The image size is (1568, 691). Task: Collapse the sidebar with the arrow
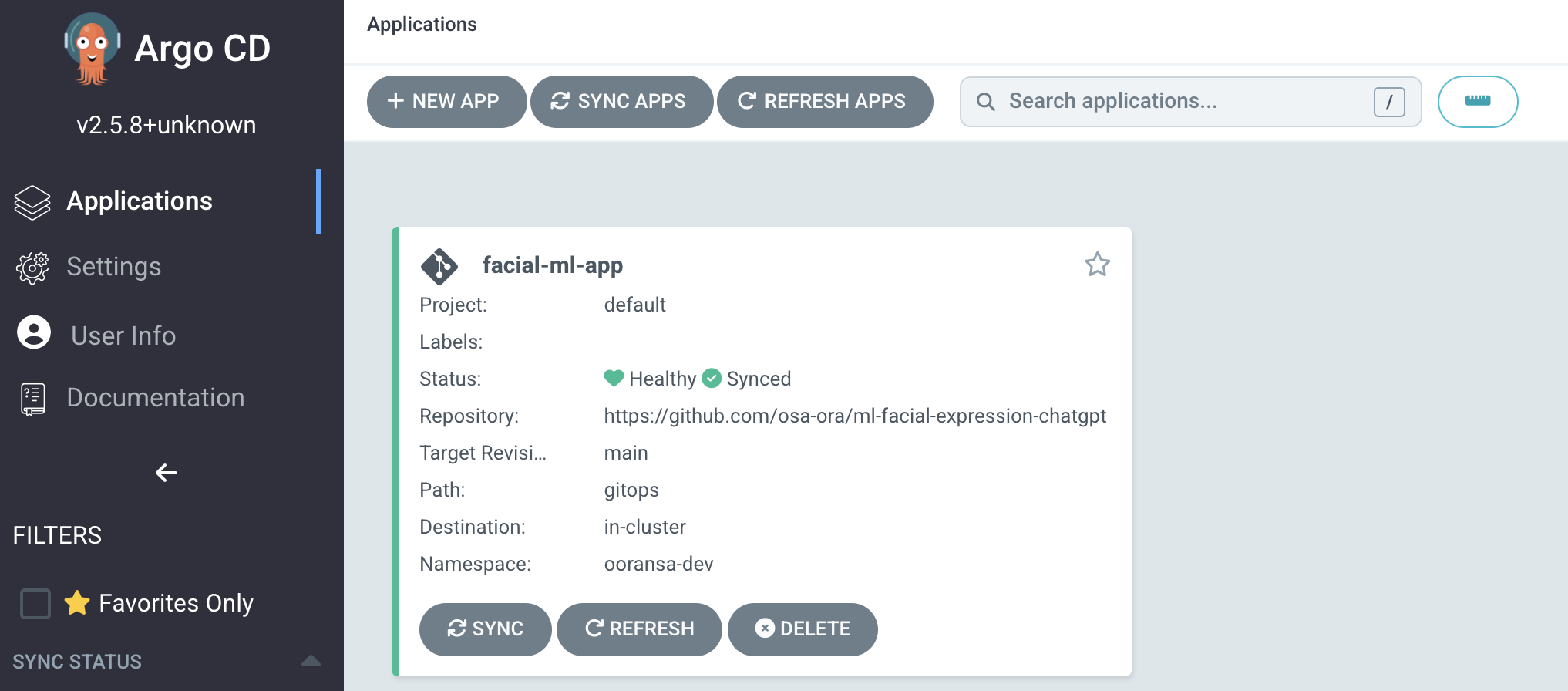click(x=166, y=472)
